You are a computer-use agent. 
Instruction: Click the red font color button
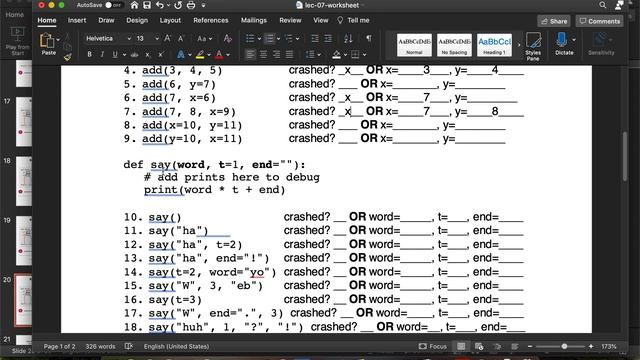click(219, 55)
